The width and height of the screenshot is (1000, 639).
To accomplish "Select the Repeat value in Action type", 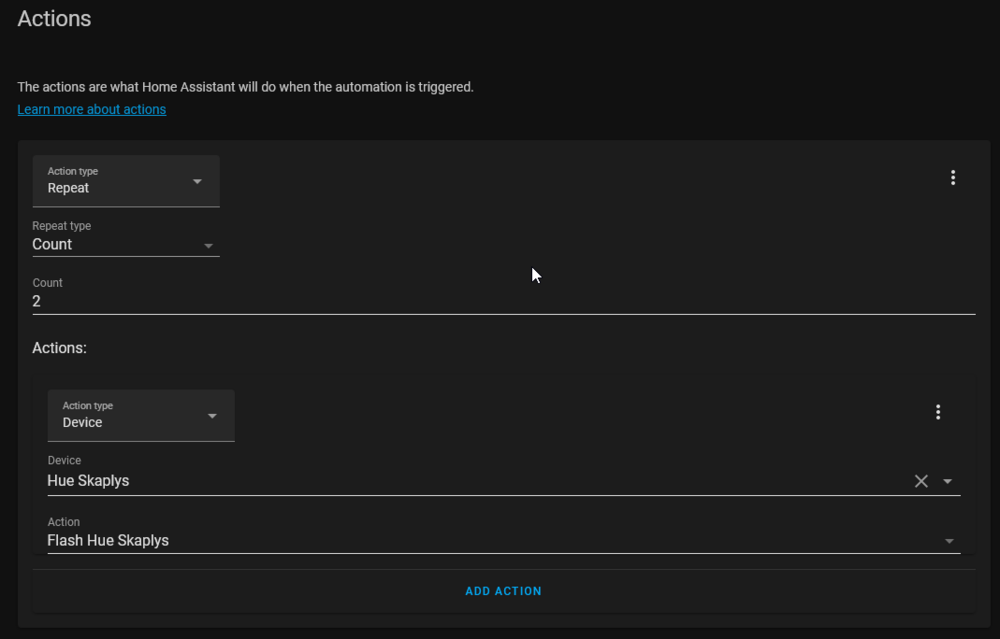I will point(69,188).
